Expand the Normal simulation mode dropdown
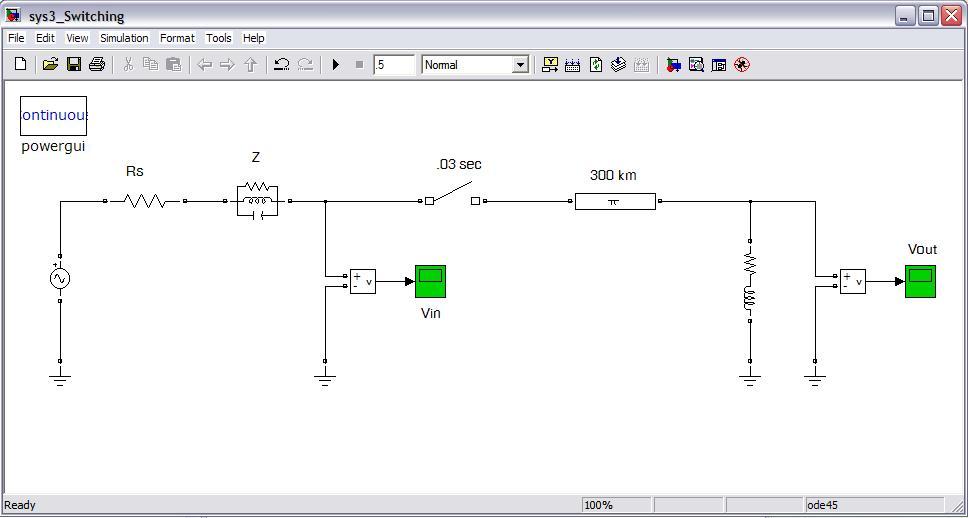968x518 pixels. [x=519, y=65]
